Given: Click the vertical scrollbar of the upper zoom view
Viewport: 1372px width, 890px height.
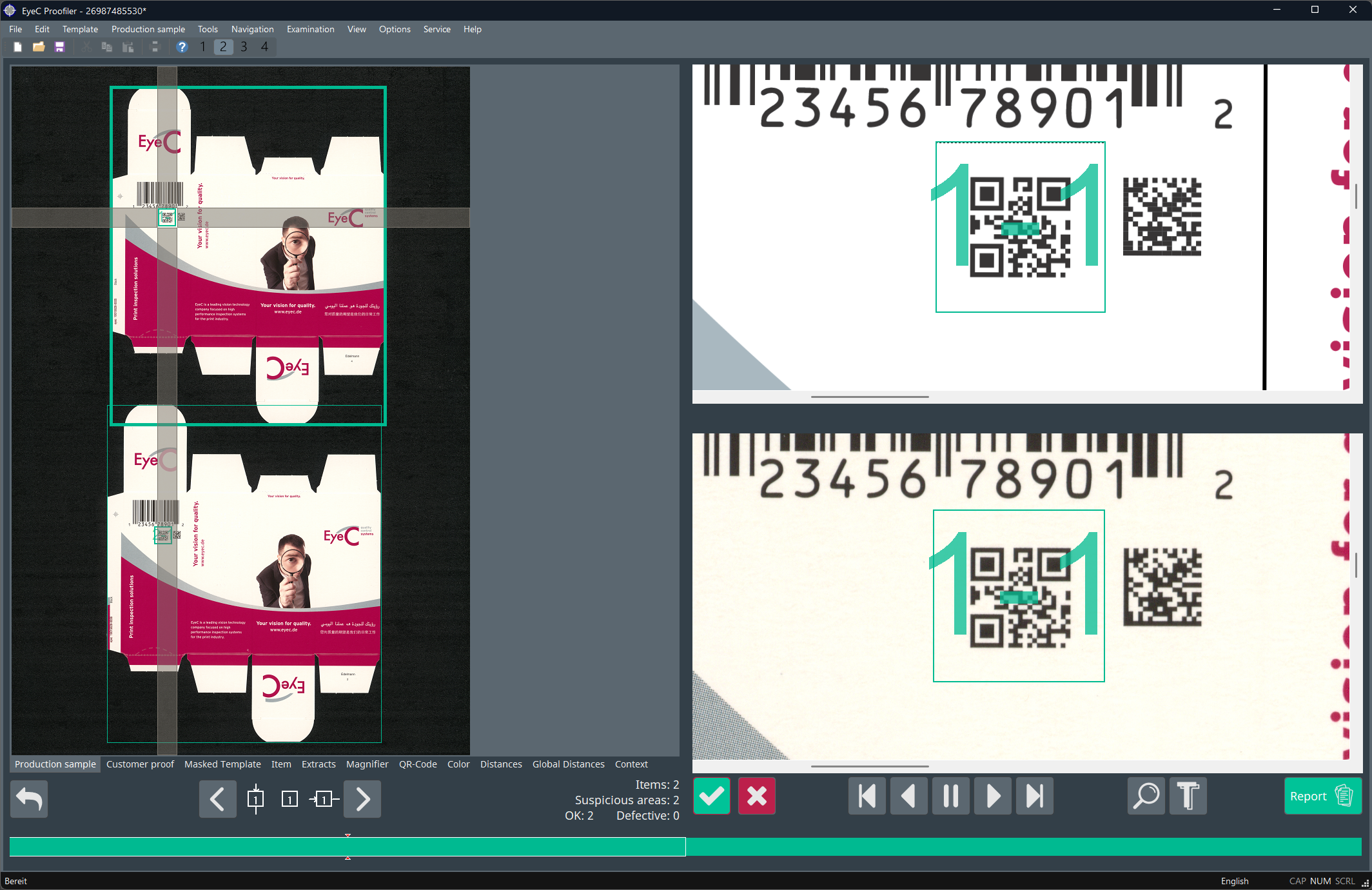Looking at the screenshot, I should pyautogui.click(x=1356, y=196).
